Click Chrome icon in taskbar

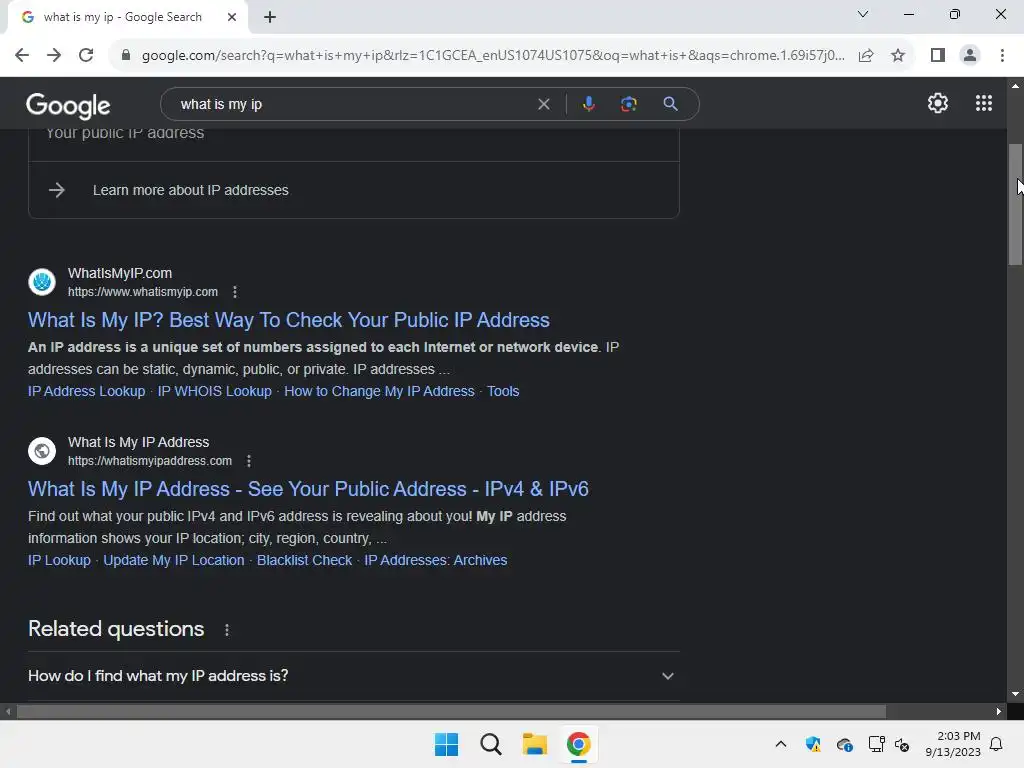point(579,744)
